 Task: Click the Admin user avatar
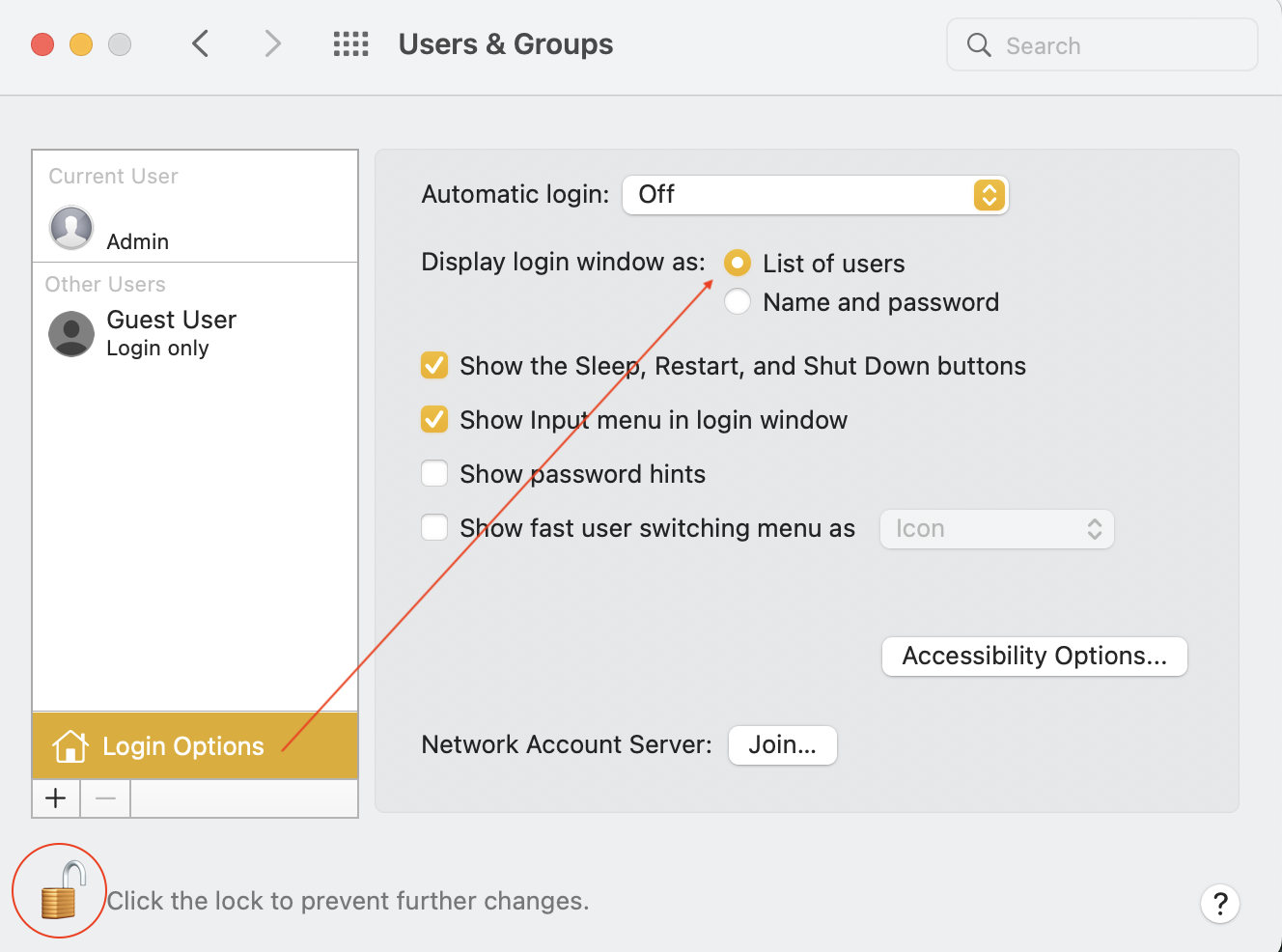pyautogui.click(x=71, y=228)
